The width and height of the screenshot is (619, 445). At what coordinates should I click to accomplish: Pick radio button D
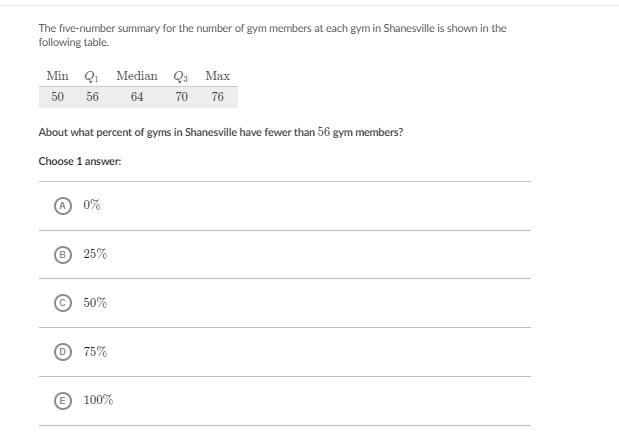pos(63,352)
